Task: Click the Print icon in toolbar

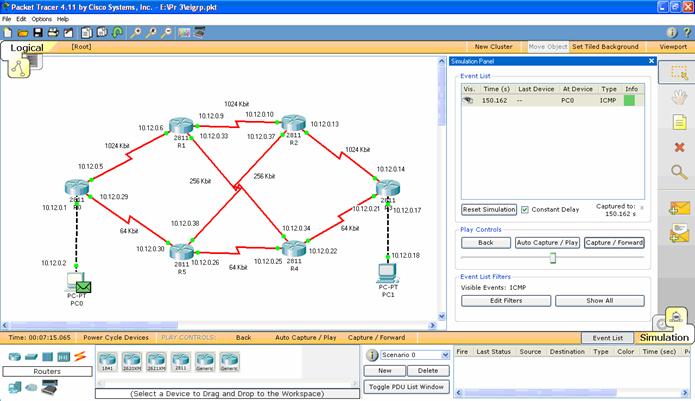Action: pyautogui.click(x=53, y=32)
